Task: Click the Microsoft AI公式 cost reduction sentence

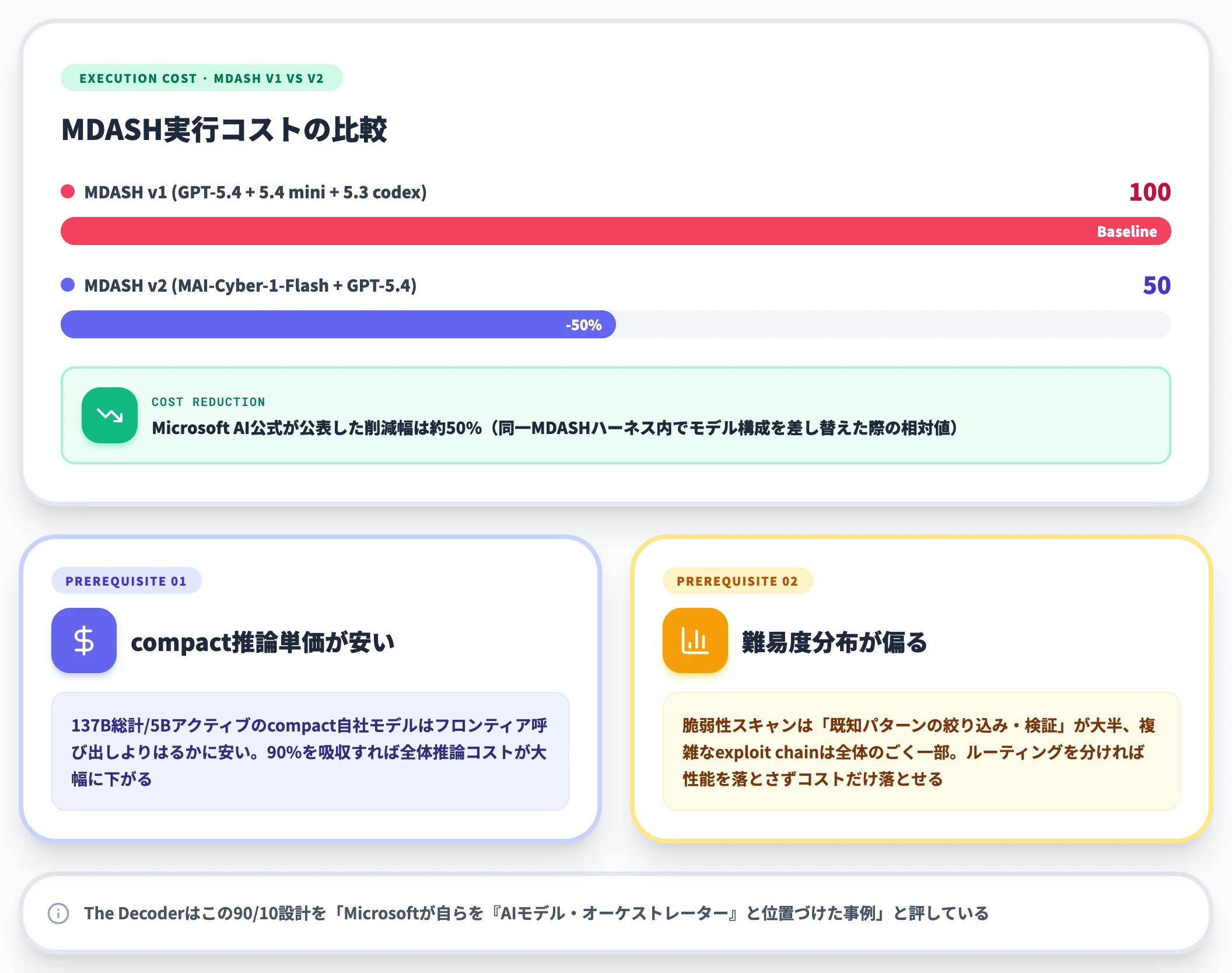Action: 555,428
